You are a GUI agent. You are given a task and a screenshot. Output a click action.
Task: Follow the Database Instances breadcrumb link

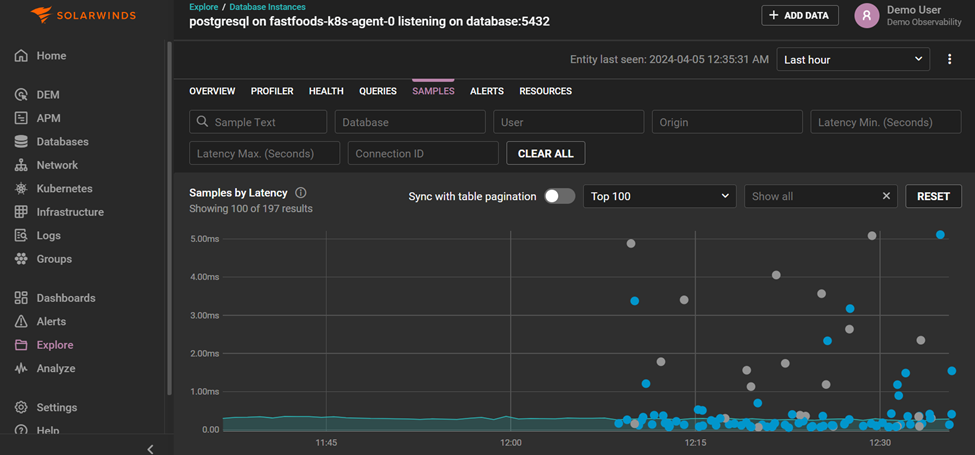click(267, 7)
